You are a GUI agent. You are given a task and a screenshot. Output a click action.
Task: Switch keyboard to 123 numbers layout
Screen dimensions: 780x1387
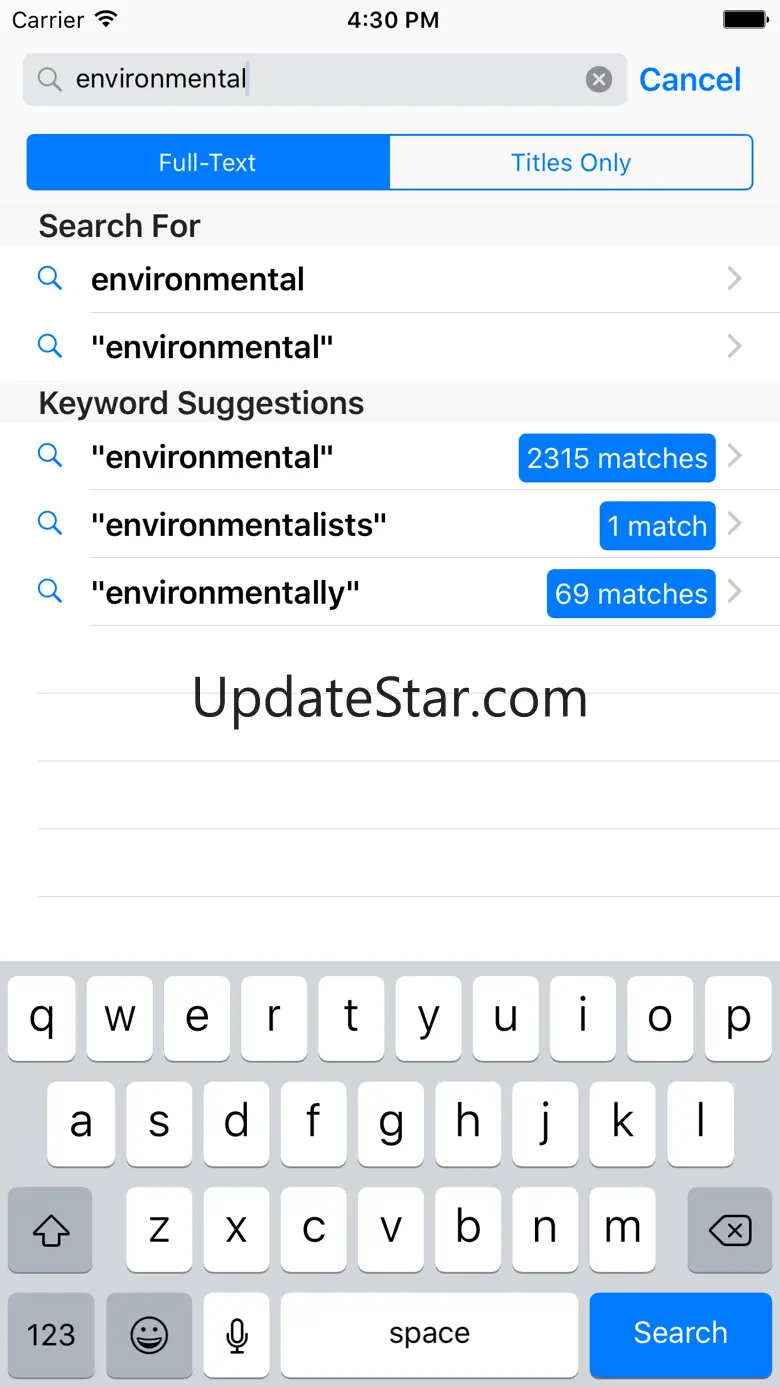point(51,1334)
